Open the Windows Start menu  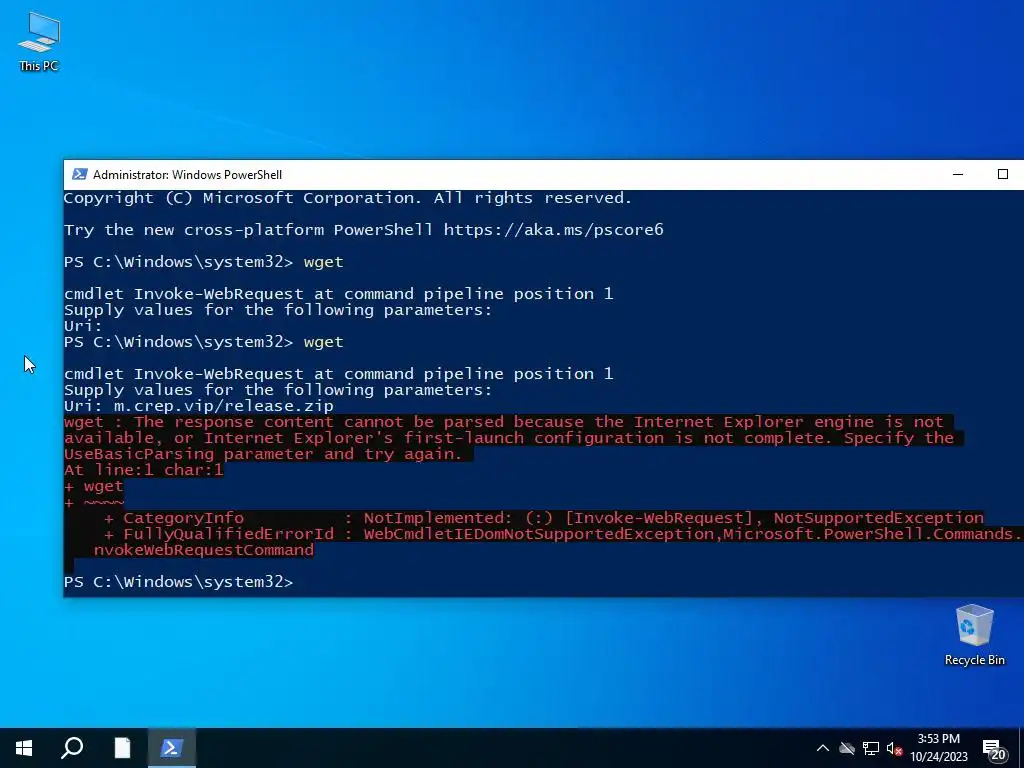tap(24, 748)
